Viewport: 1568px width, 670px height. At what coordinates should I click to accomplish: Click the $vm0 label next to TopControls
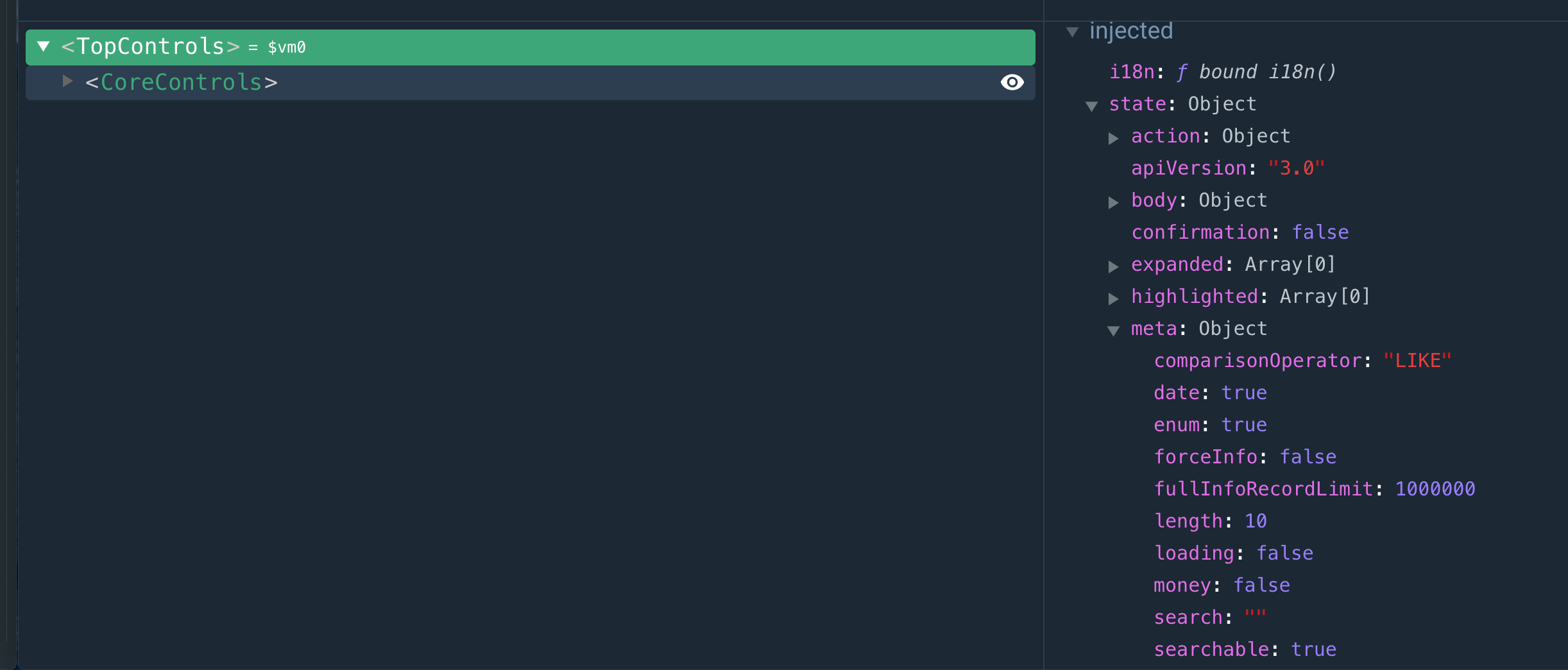point(286,47)
